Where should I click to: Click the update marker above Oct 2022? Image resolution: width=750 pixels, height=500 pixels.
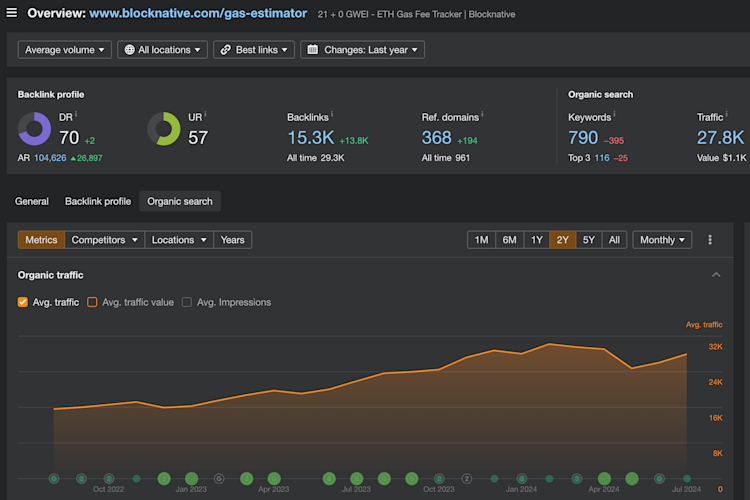coord(109,478)
